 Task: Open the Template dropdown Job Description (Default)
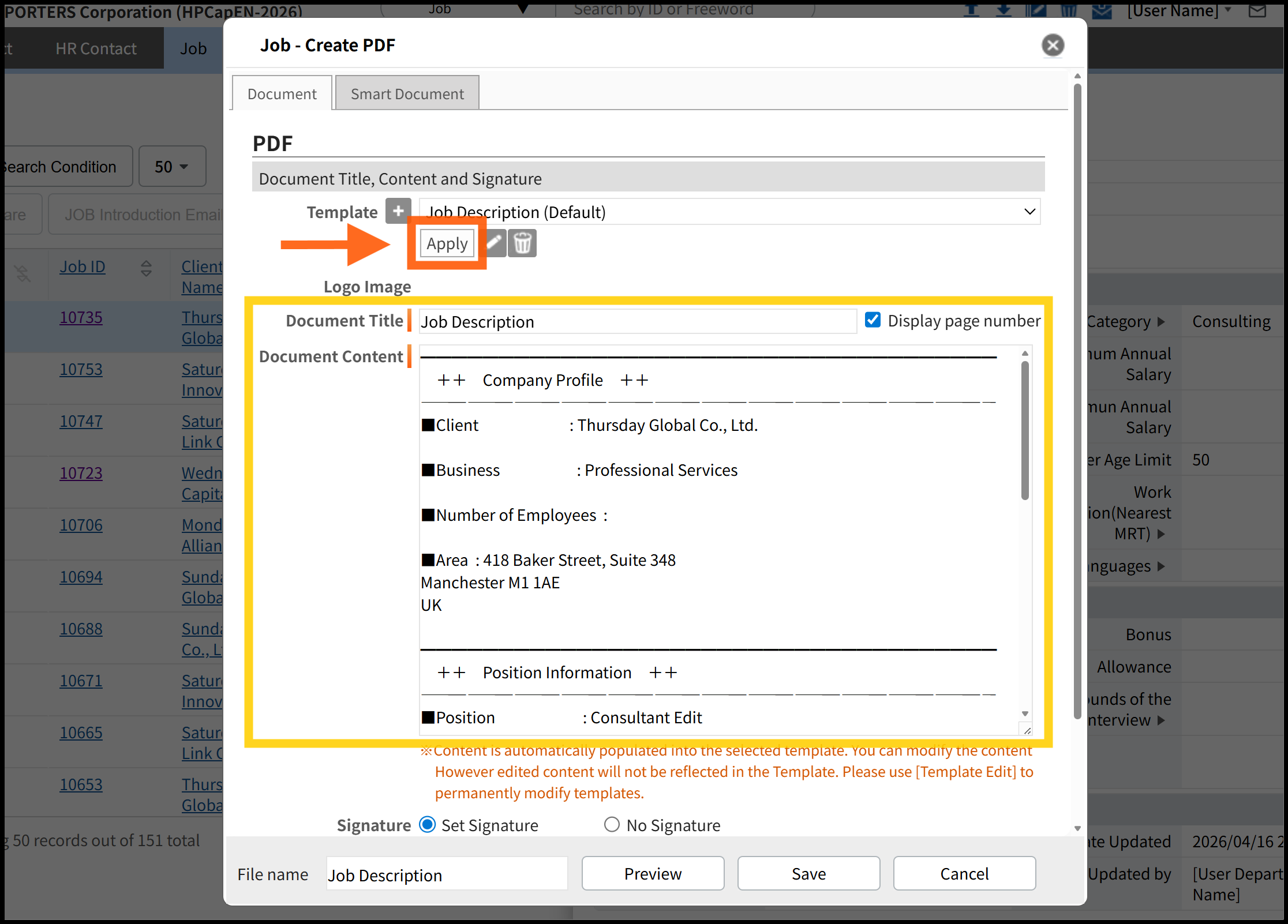(730, 212)
